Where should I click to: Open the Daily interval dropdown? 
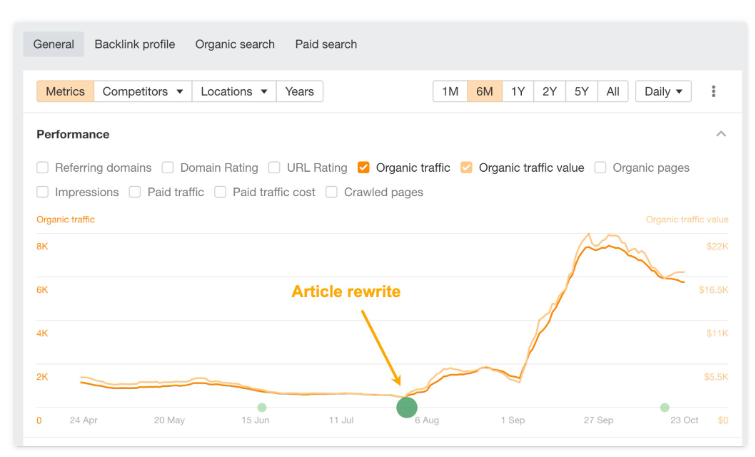coord(663,91)
